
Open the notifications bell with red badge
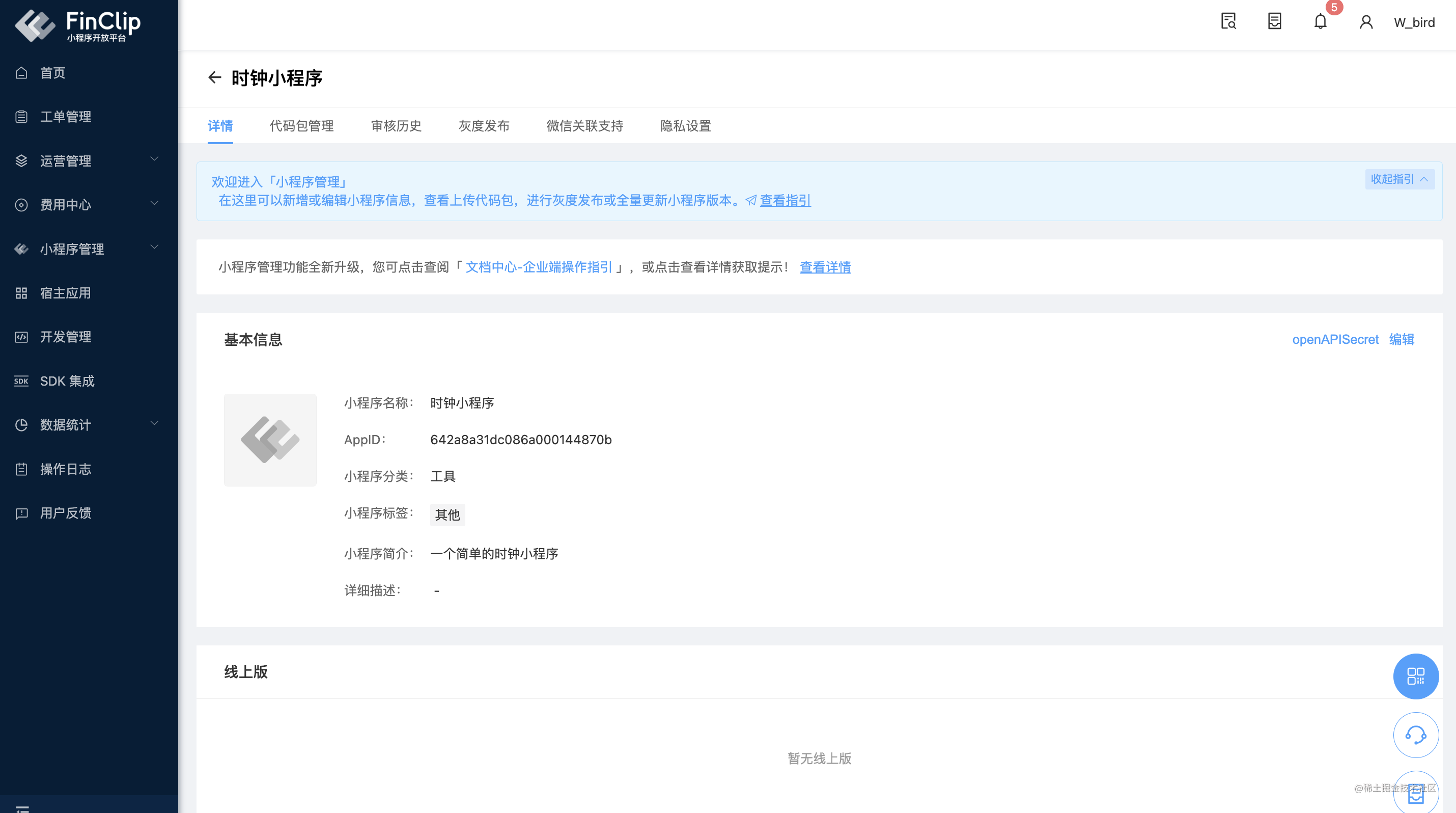pos(1321,22)
